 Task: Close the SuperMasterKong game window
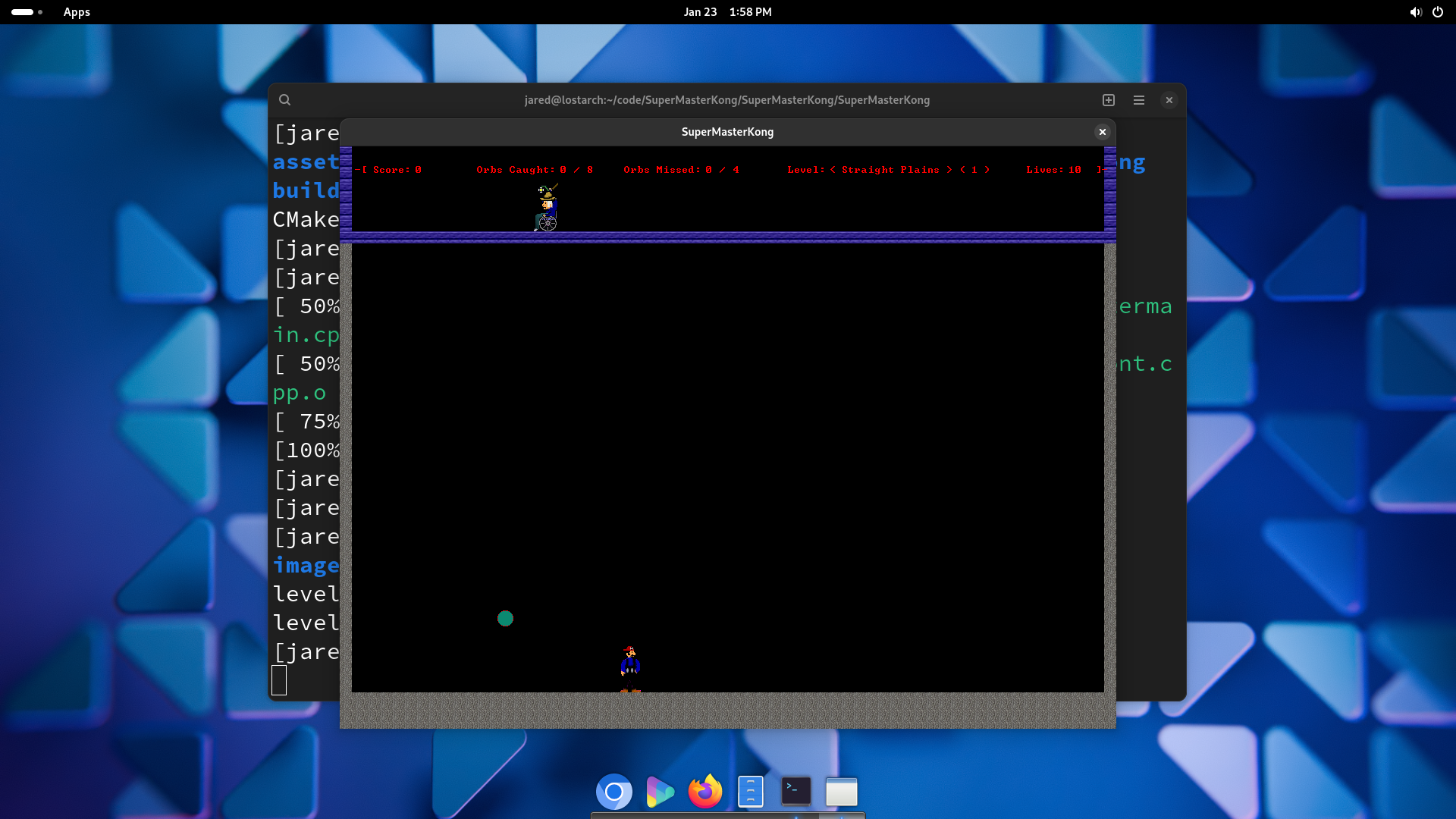point(1103,132)
